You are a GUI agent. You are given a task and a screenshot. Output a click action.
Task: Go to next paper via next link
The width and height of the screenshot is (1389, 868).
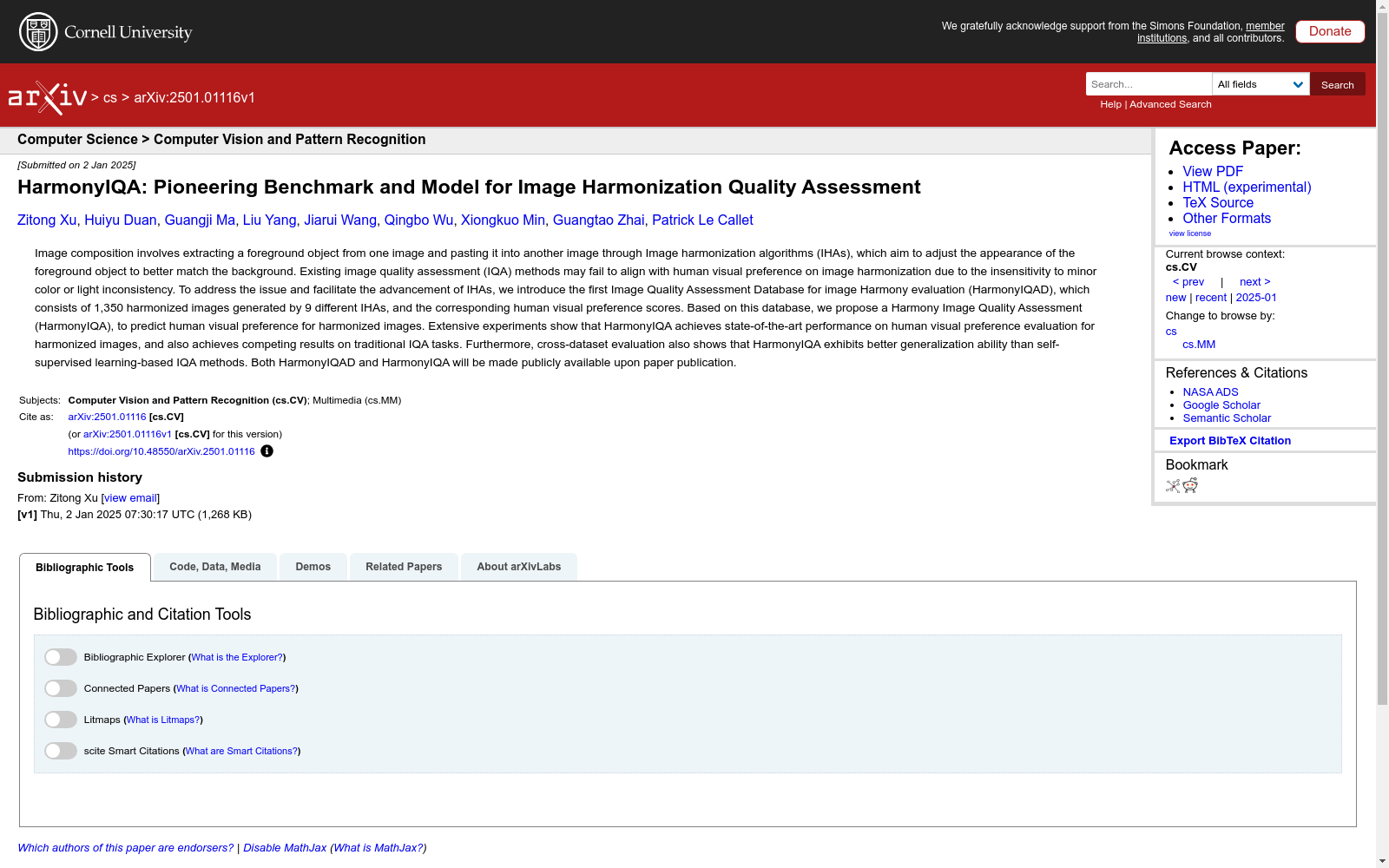pos(1255,282)
